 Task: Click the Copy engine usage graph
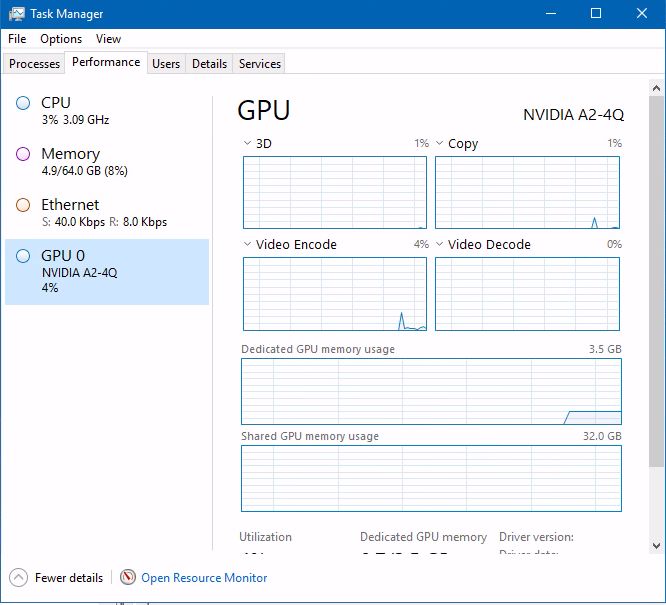coord(527,192)
